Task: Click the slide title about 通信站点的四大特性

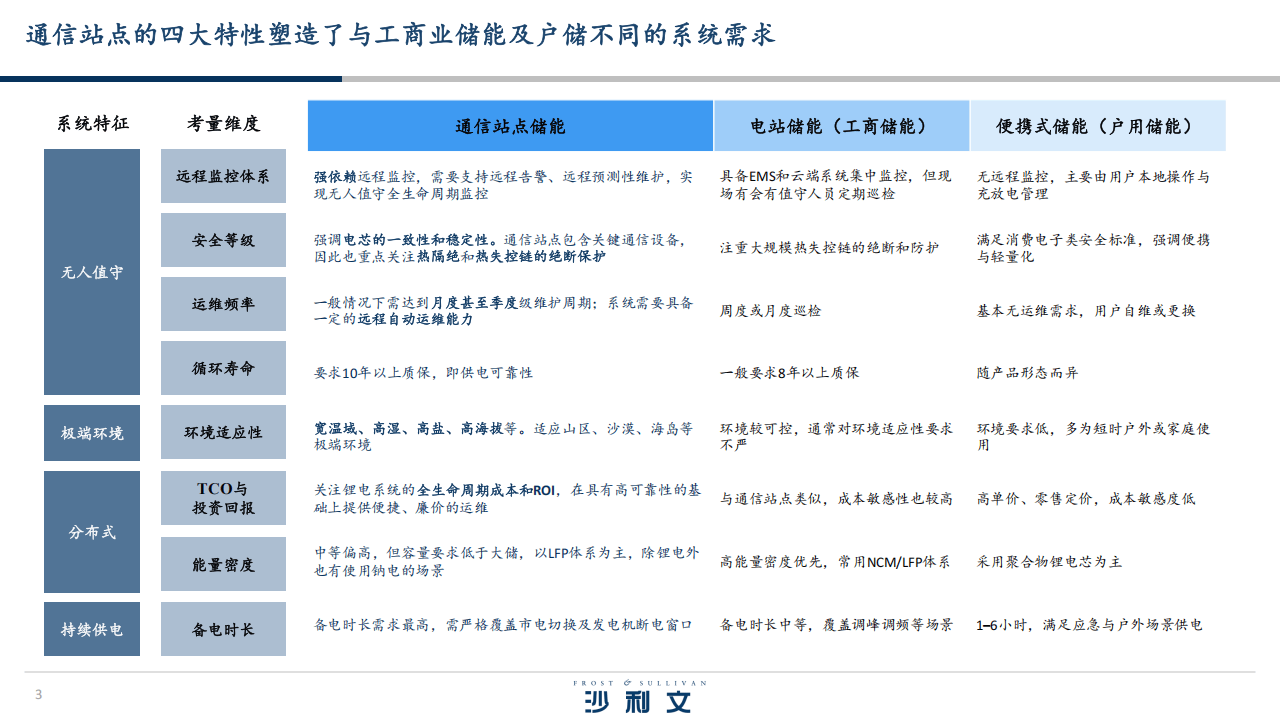Action: pyautogui.click(x=400, y=36)
